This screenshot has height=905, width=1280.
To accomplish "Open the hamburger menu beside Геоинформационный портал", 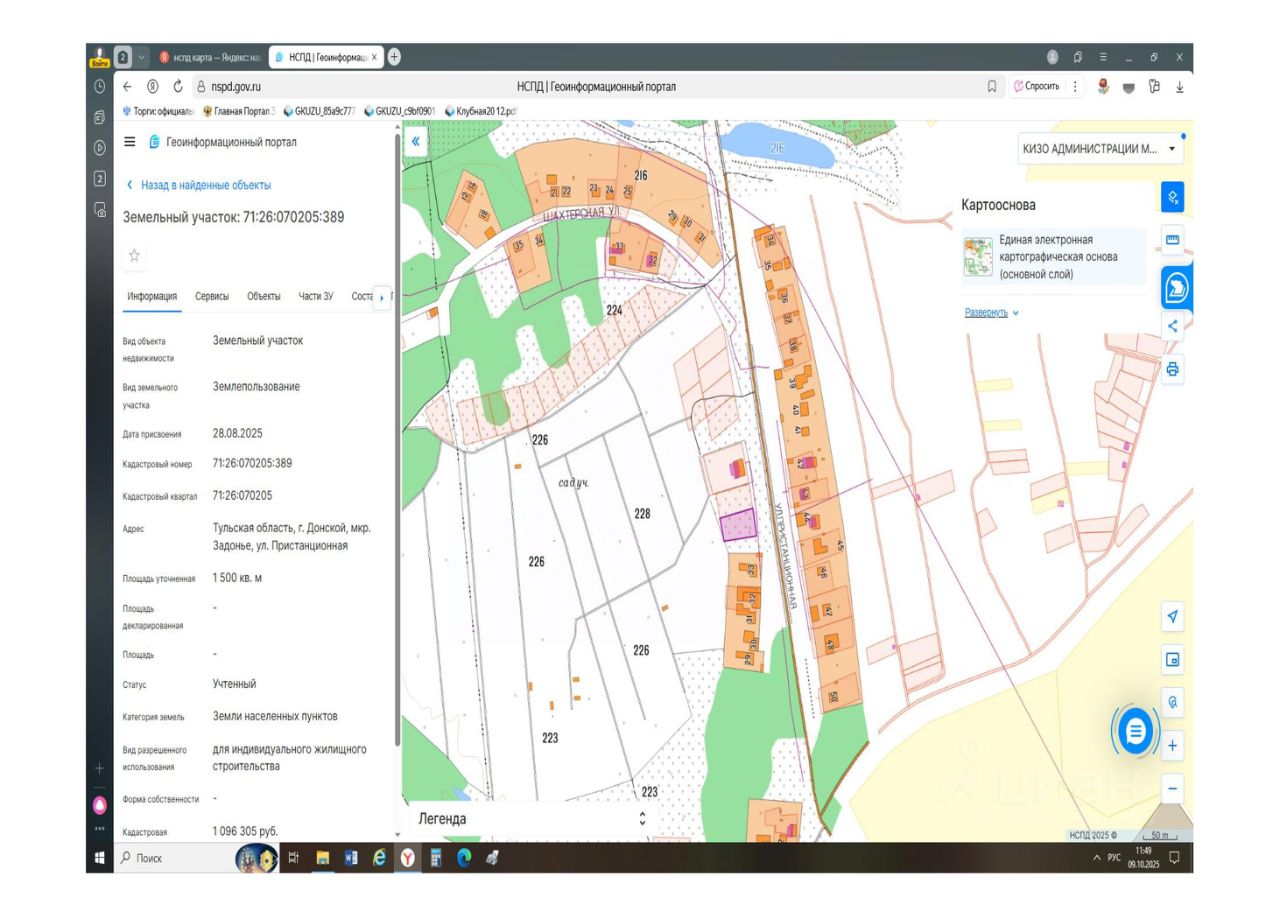I will [x=129, y=142].
